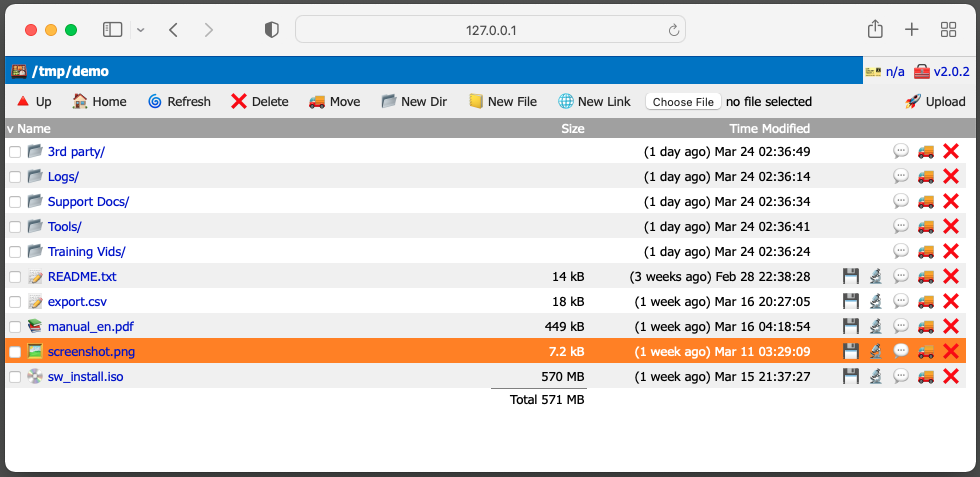Open the Tools/ folder
The image size is (980, 477).
pyautogui.click(x=64, y=226)
